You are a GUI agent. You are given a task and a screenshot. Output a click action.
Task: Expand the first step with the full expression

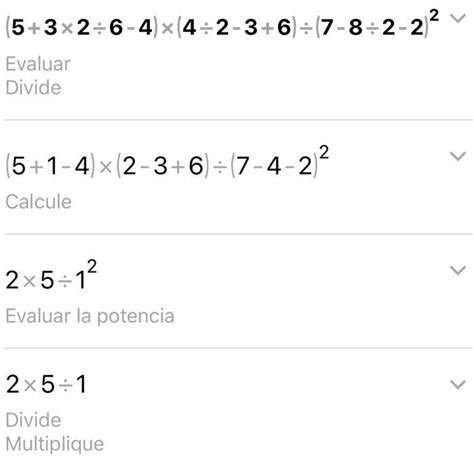(457, 19)
